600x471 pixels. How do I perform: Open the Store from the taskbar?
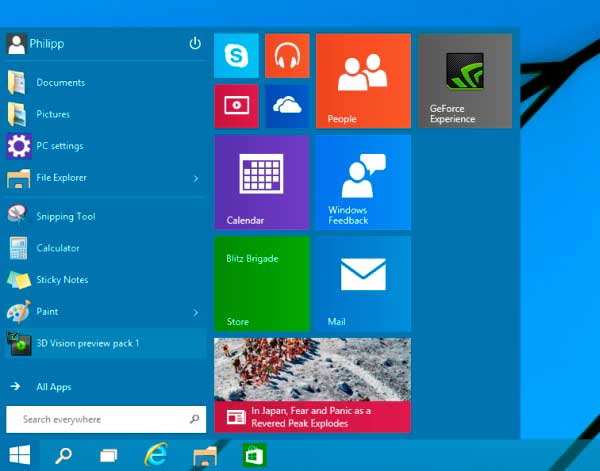[254, 455]
